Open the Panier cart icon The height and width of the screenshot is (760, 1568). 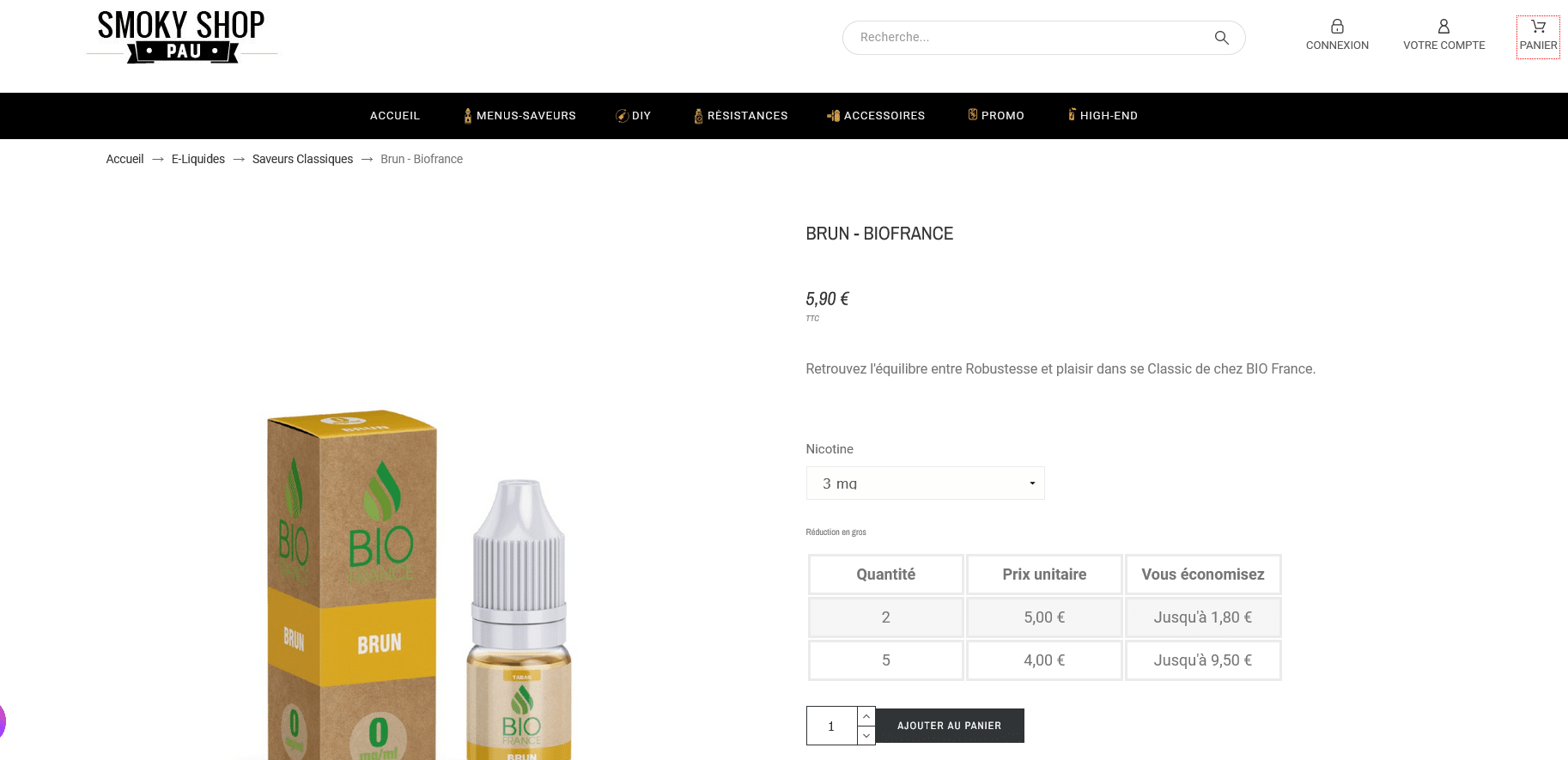(x=1538, y=27)
